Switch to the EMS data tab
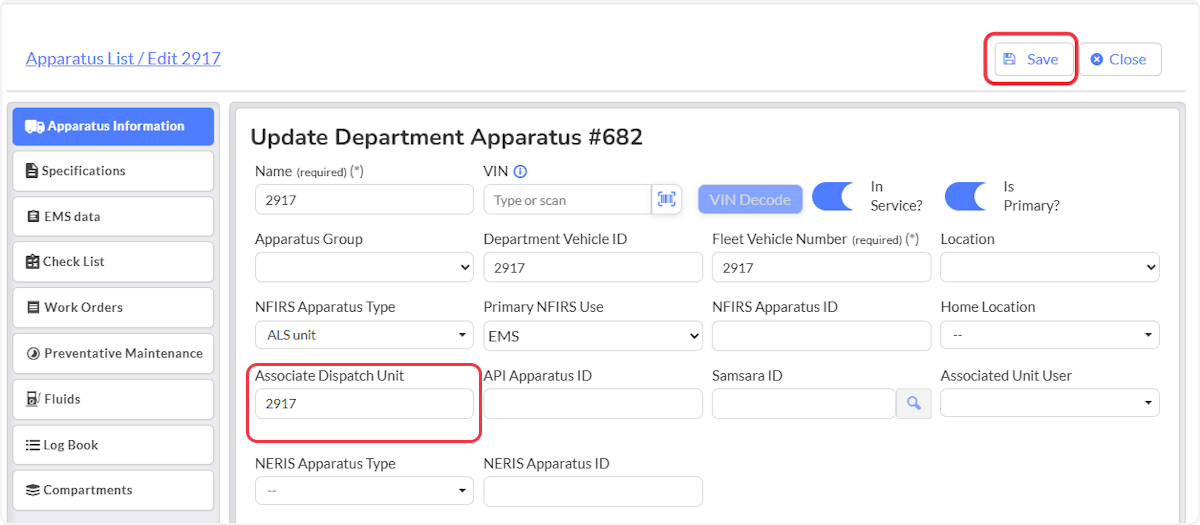1200x525 pixels. click(113, 216)
